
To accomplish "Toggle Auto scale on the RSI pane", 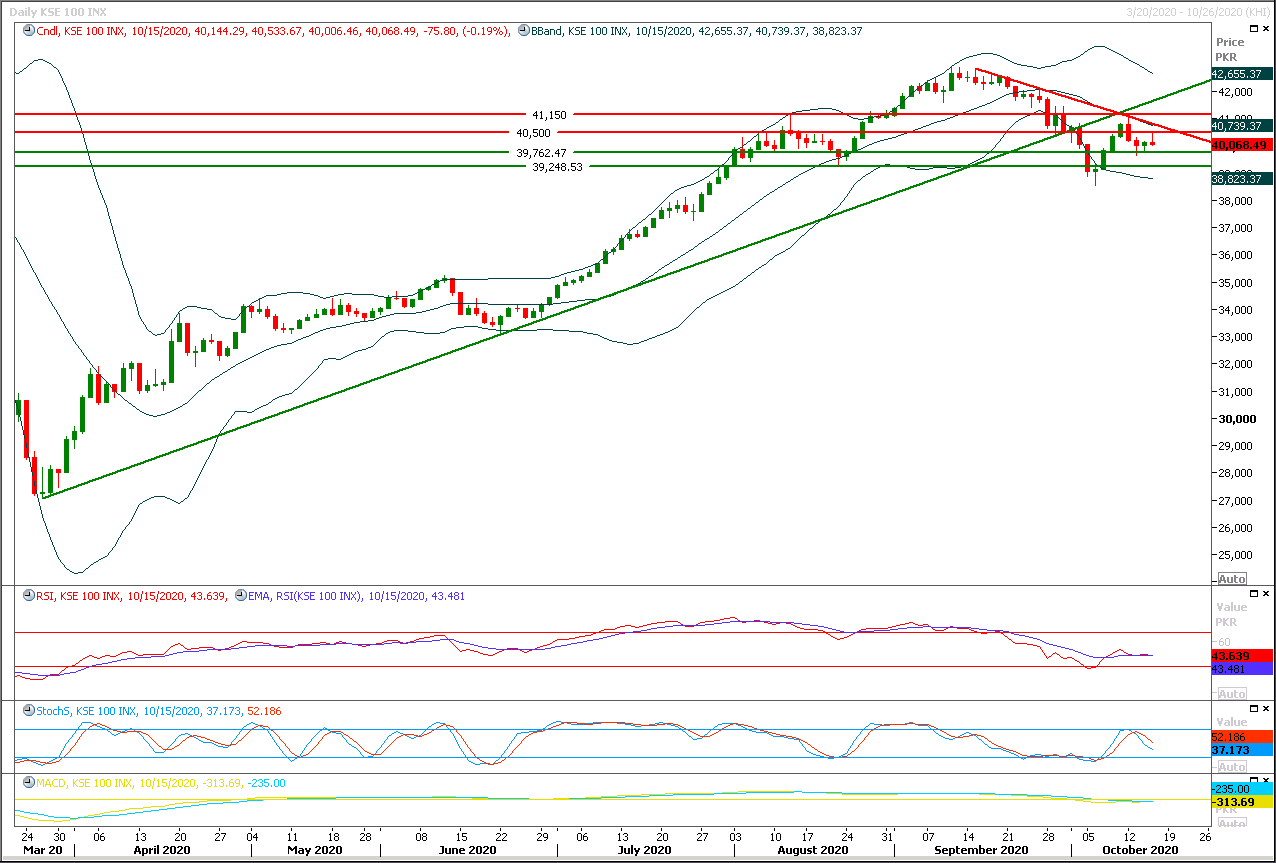I will tap(1231, 693).
